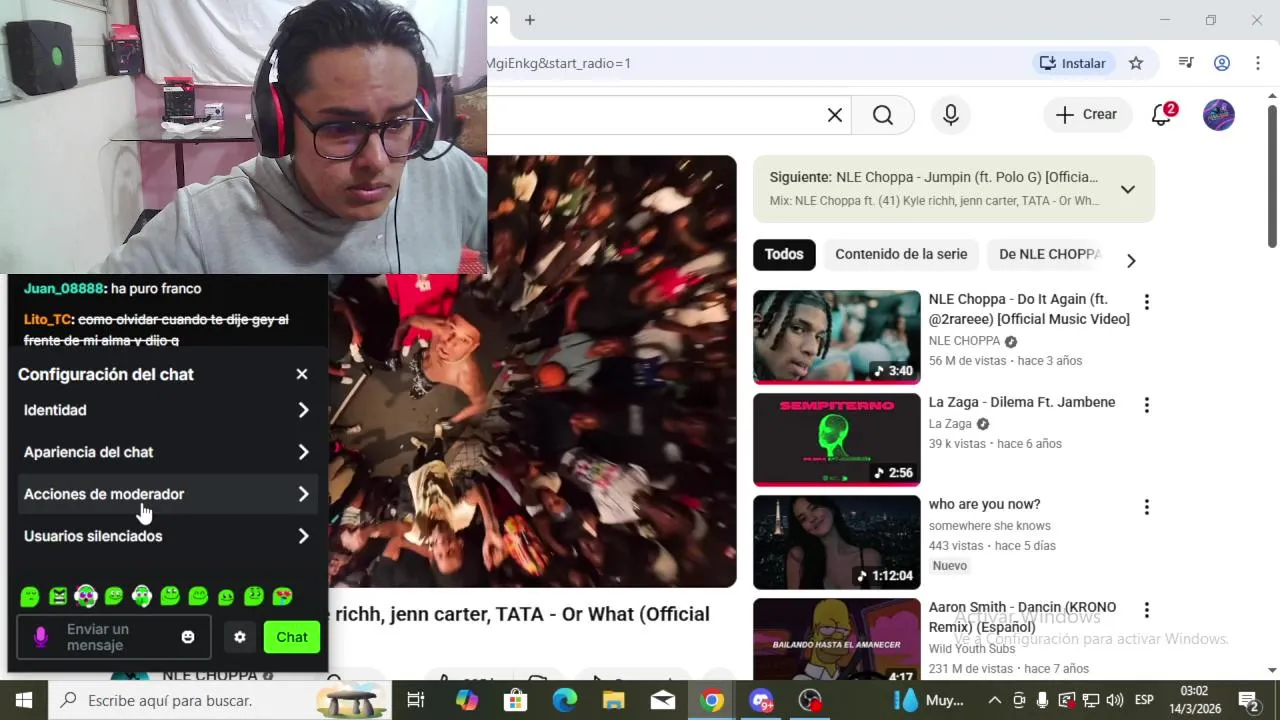Switch to Chrome on taskbar
The width and height of the screenshot is (1280, 720).
712,700
